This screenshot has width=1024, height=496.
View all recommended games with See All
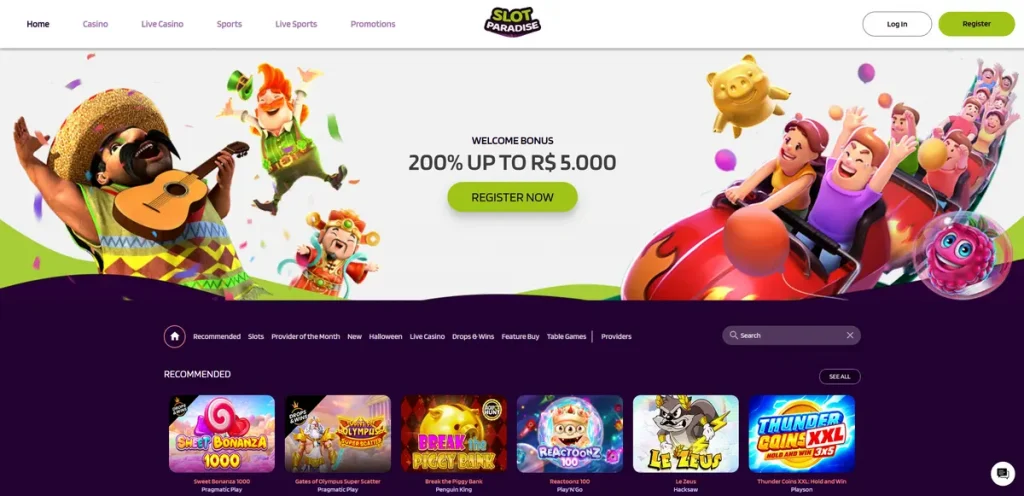point(840,377)
